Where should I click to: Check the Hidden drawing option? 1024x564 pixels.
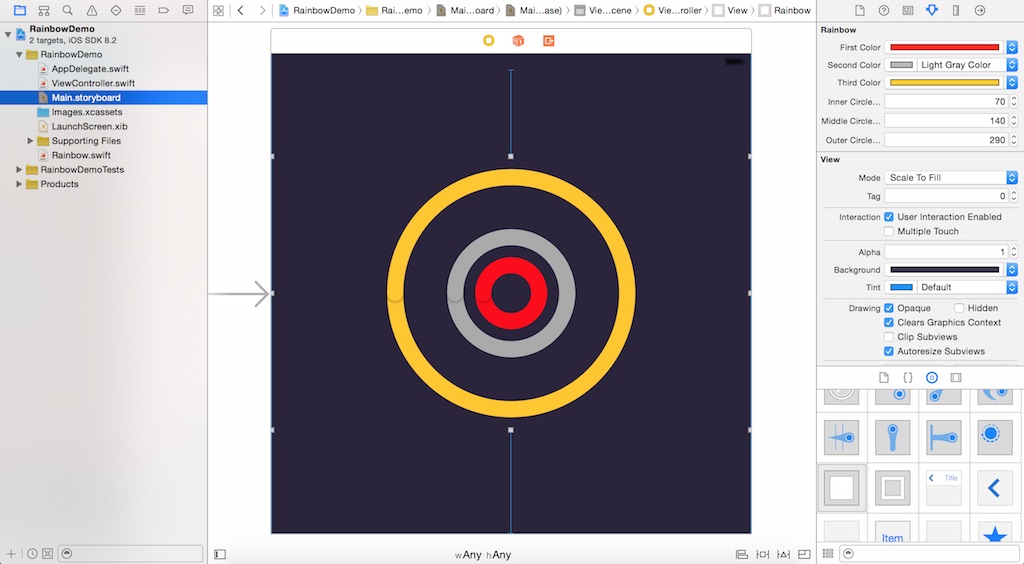[959, 308]
